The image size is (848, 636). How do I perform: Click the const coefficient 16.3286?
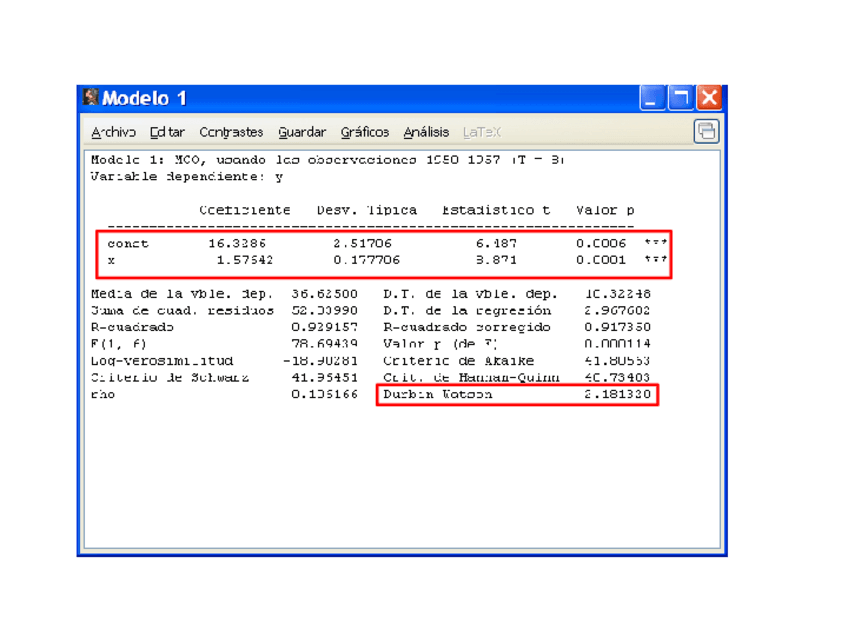(x=237, y=244)
